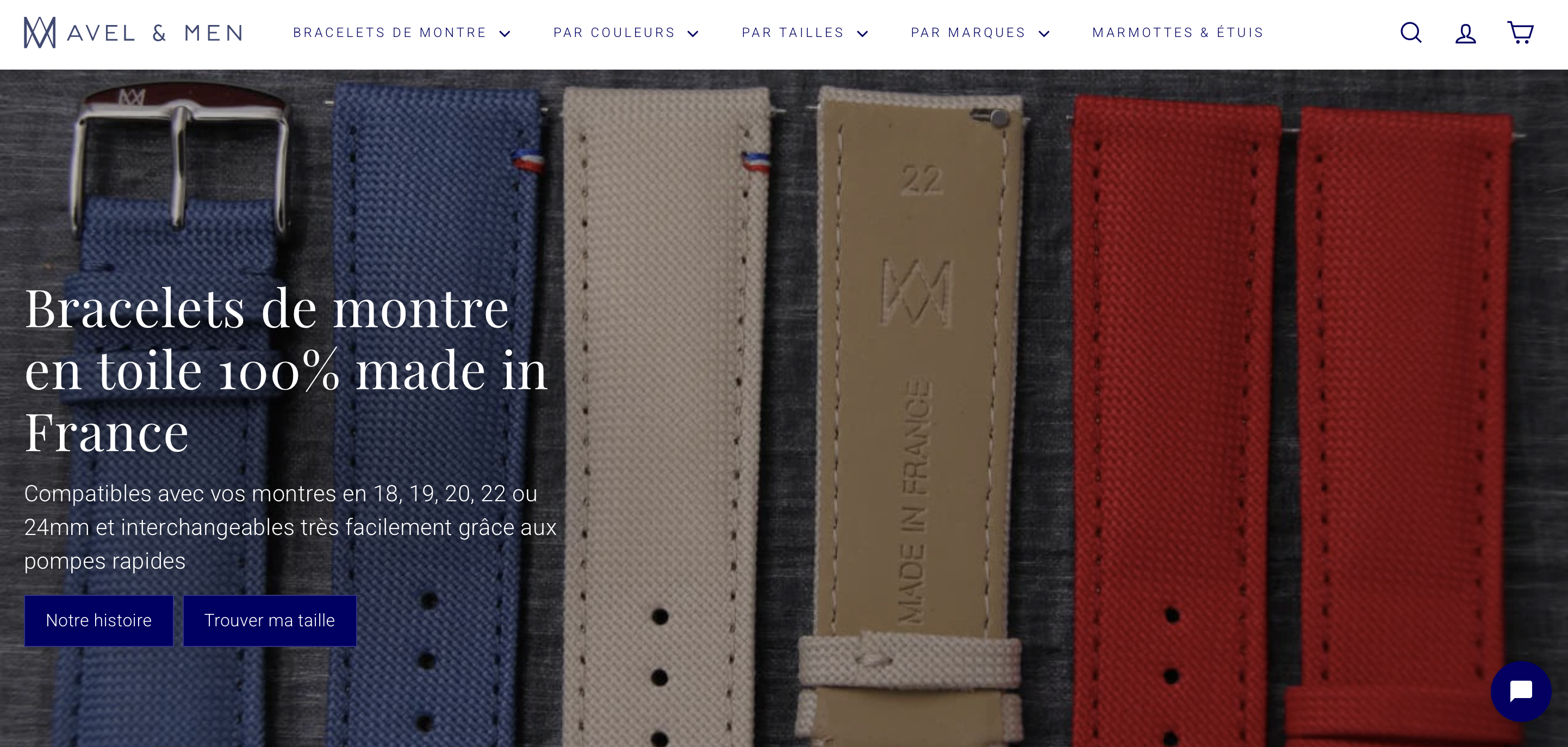This screenshot has height=747, width=1568.
Task: Select the Par marques menu label
Action: (x=968, y=32)
